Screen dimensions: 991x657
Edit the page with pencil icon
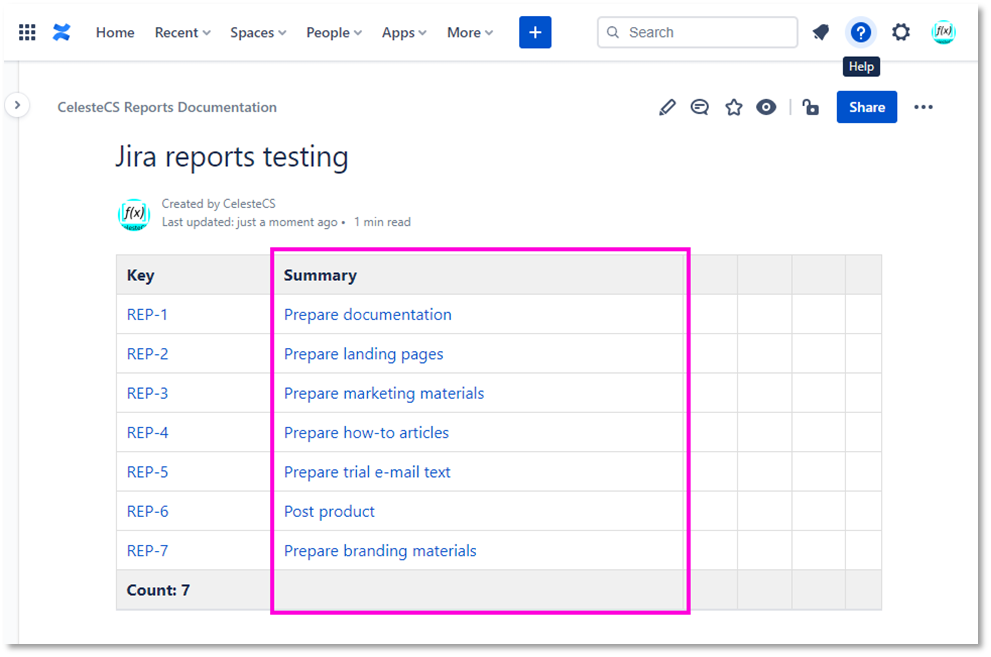667,107
